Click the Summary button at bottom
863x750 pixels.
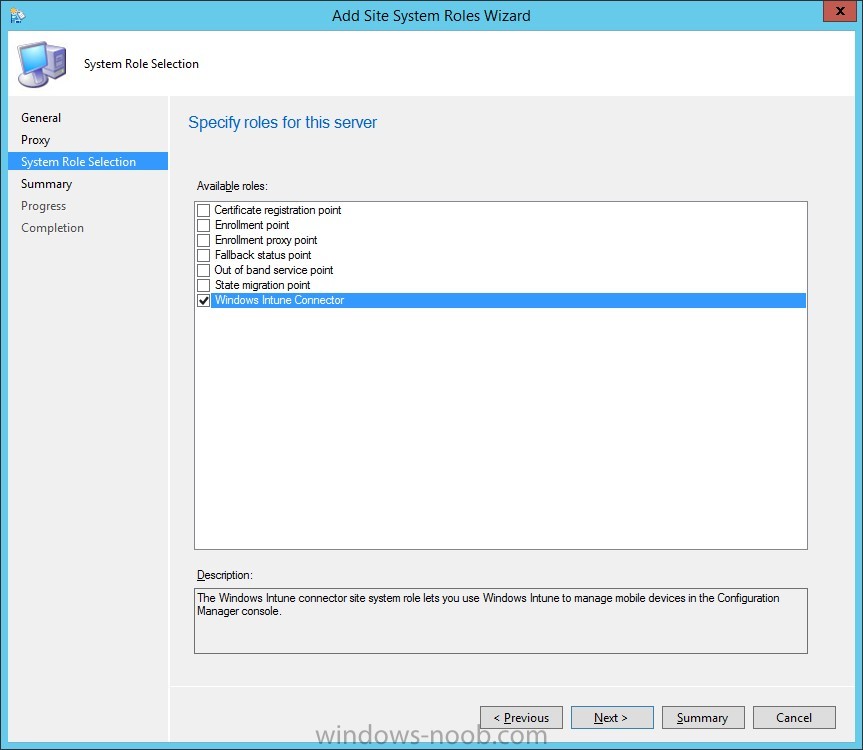point(702,717)
